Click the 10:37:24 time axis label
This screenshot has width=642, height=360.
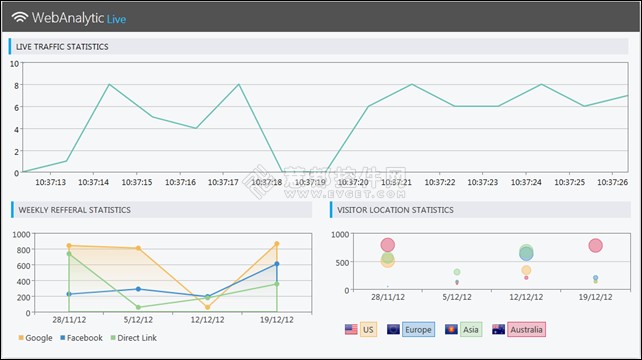526,182
